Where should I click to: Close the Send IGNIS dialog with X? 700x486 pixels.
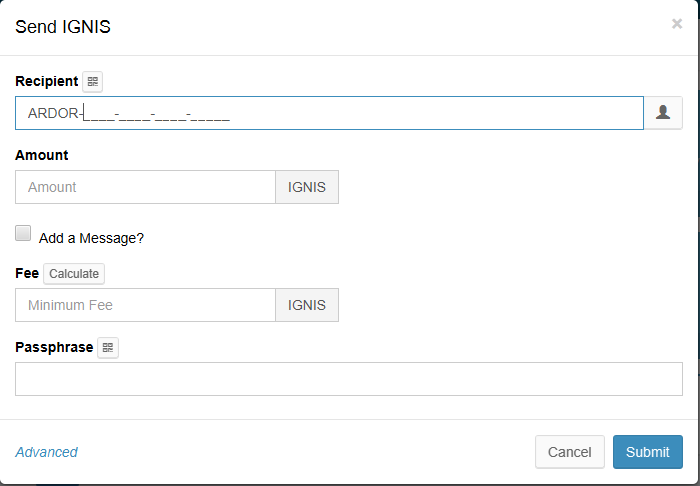click(x=677, y=24)
